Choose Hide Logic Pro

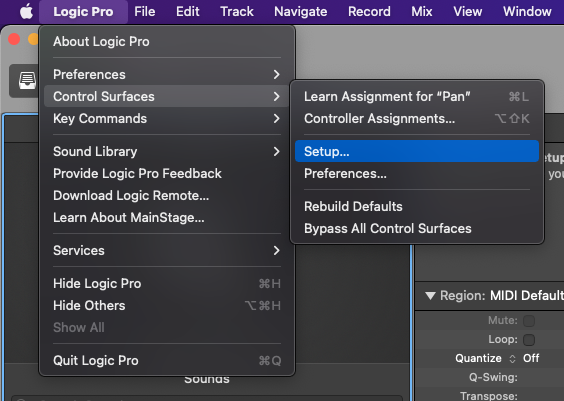[x=167, y=283]
